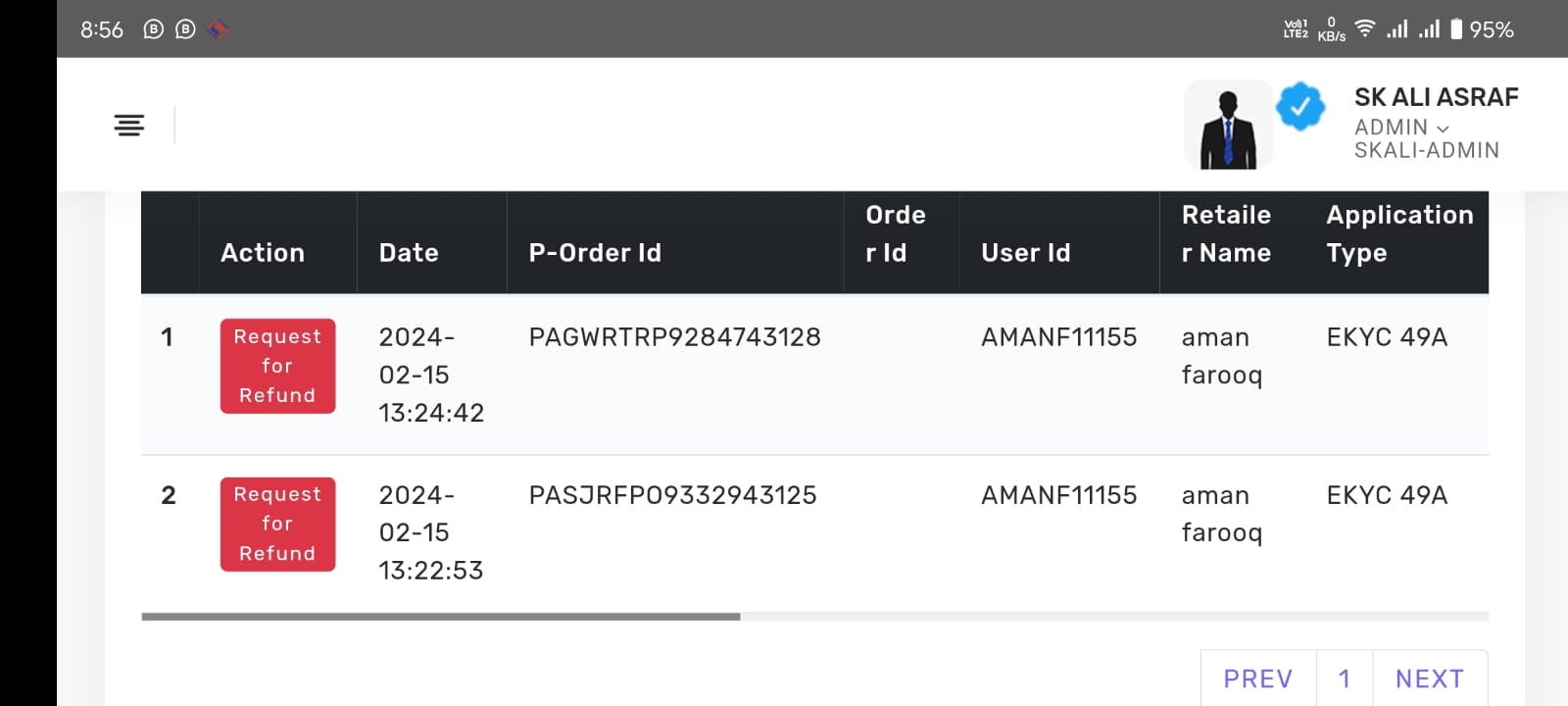1568x706 pixels.
Task: Tap the Wi-Fi status bar icon
Action: click(x=1364, y=28)
